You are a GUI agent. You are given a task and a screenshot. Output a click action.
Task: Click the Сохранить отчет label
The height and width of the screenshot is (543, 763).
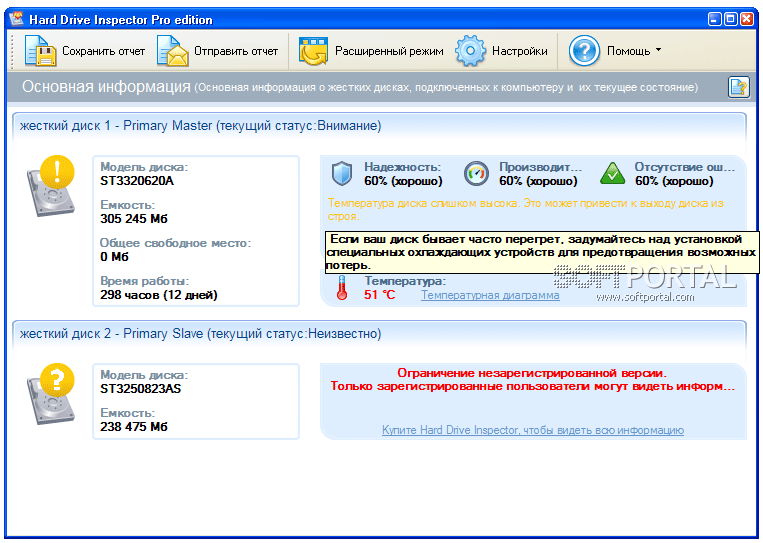click(104, 51)
